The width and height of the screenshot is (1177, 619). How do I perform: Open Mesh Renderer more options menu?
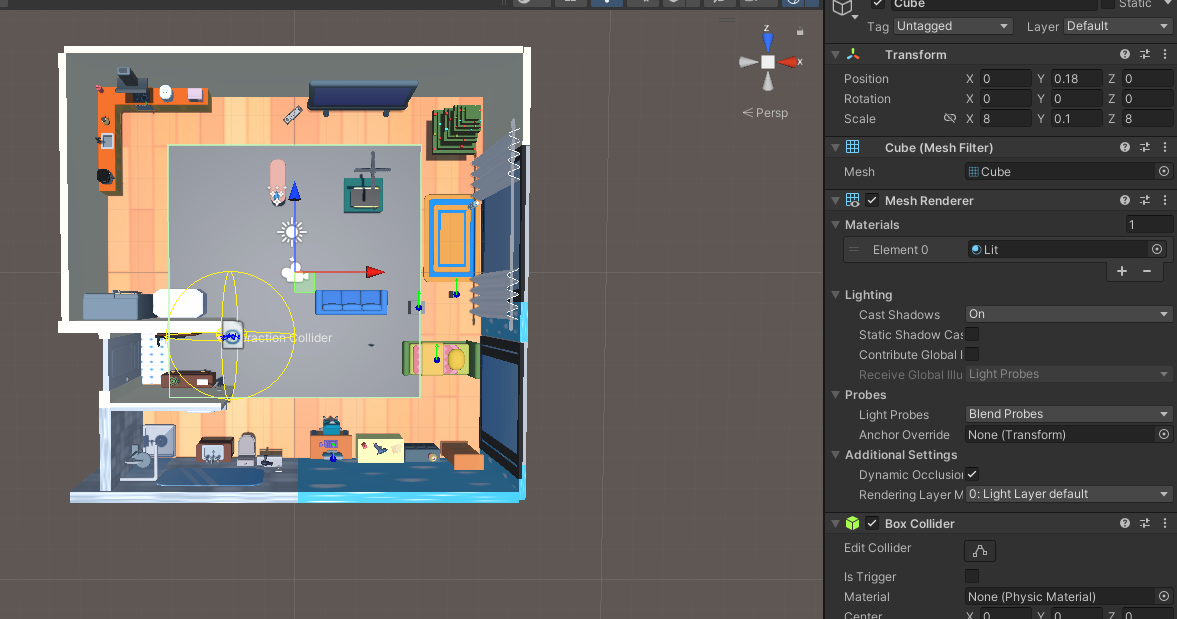[x=1164, y=200]
